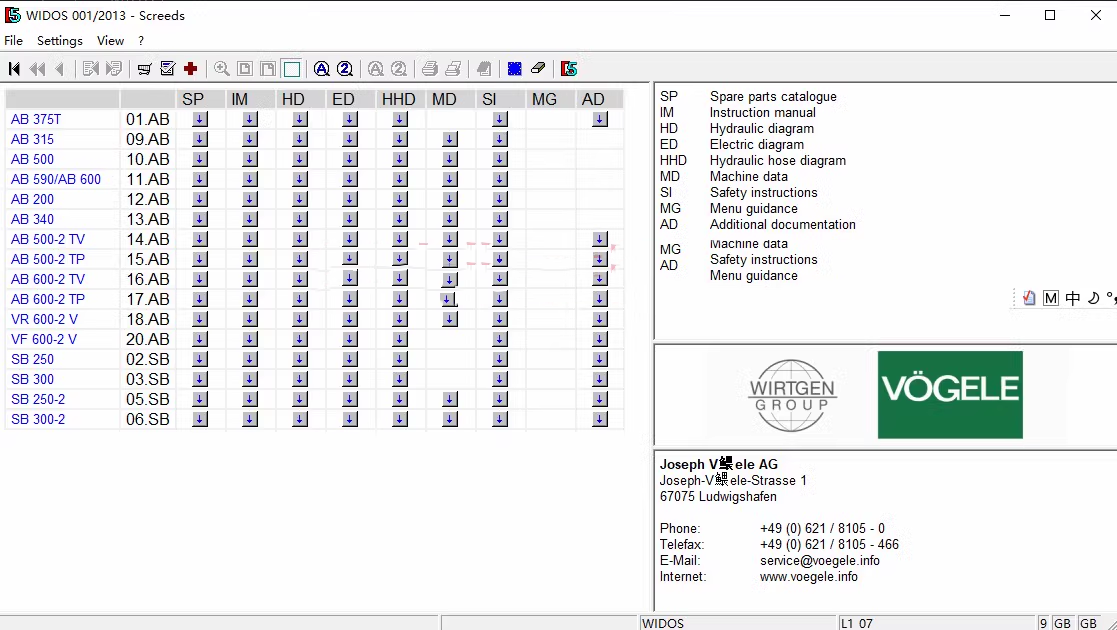
Task: Open the hydraulic diagram for SB 300
Action: (x=300, y=379)
